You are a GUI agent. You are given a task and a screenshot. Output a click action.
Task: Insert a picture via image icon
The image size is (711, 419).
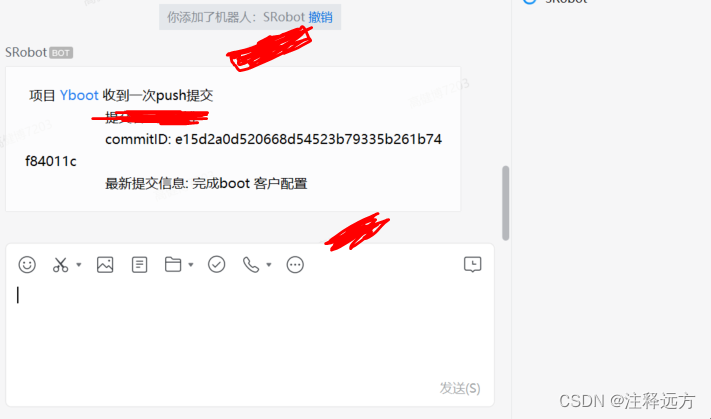[x=105, y=264]
